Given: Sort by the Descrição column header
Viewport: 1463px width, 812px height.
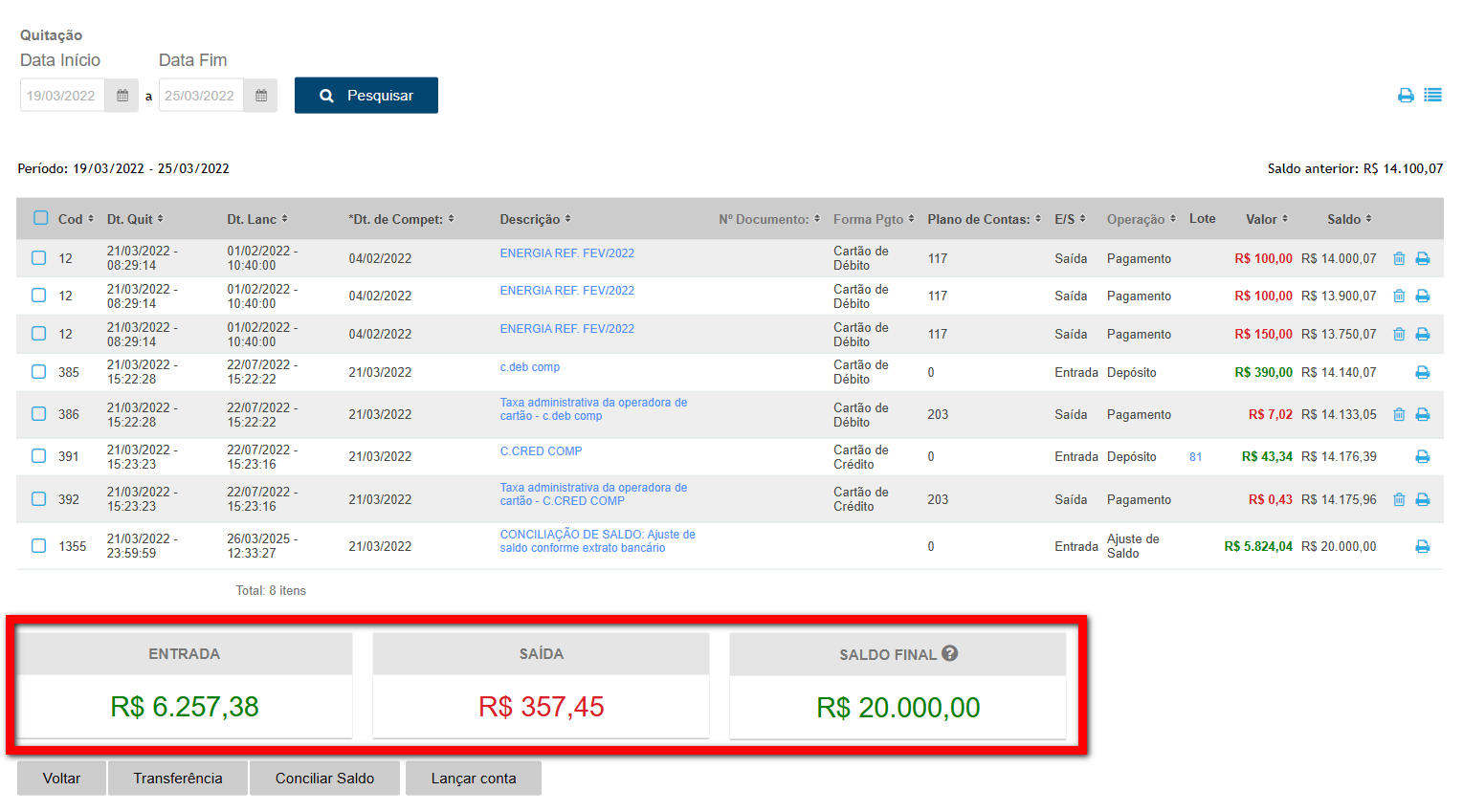Looking at the screenshot, I should [534, 219].
